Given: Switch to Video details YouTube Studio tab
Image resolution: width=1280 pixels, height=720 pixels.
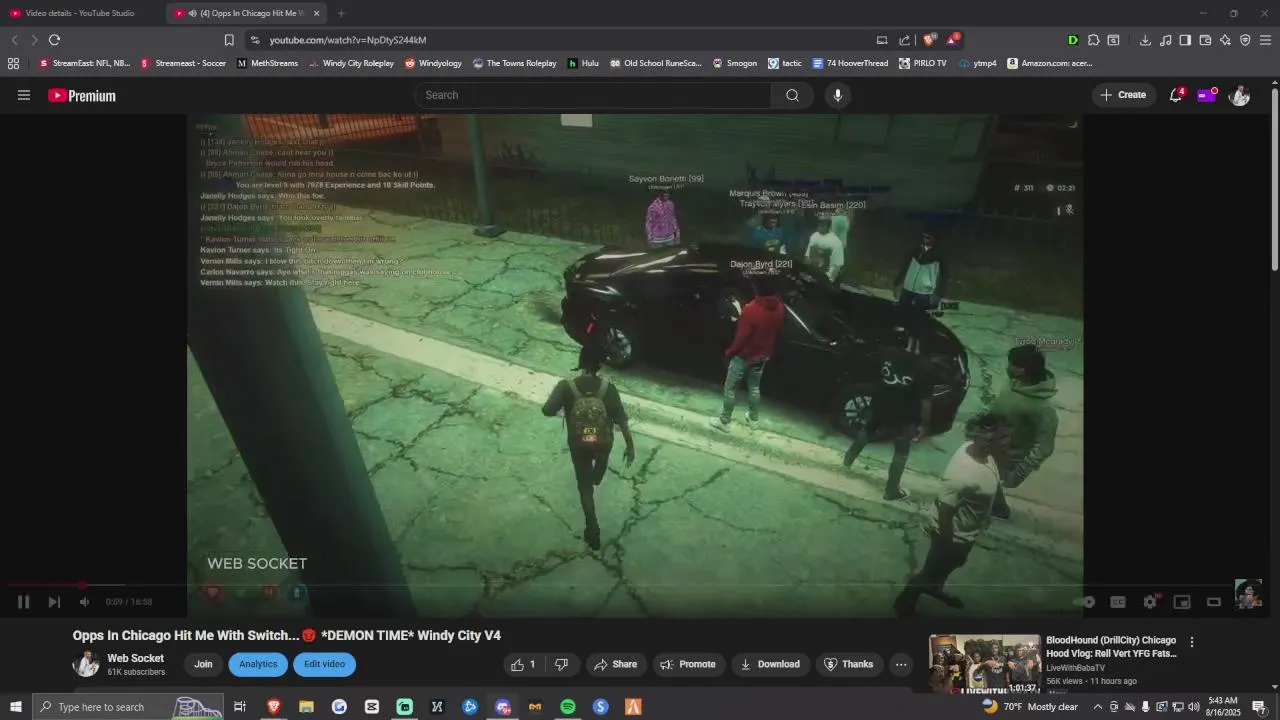Looking at the screenshot, I should pos(82,13).
